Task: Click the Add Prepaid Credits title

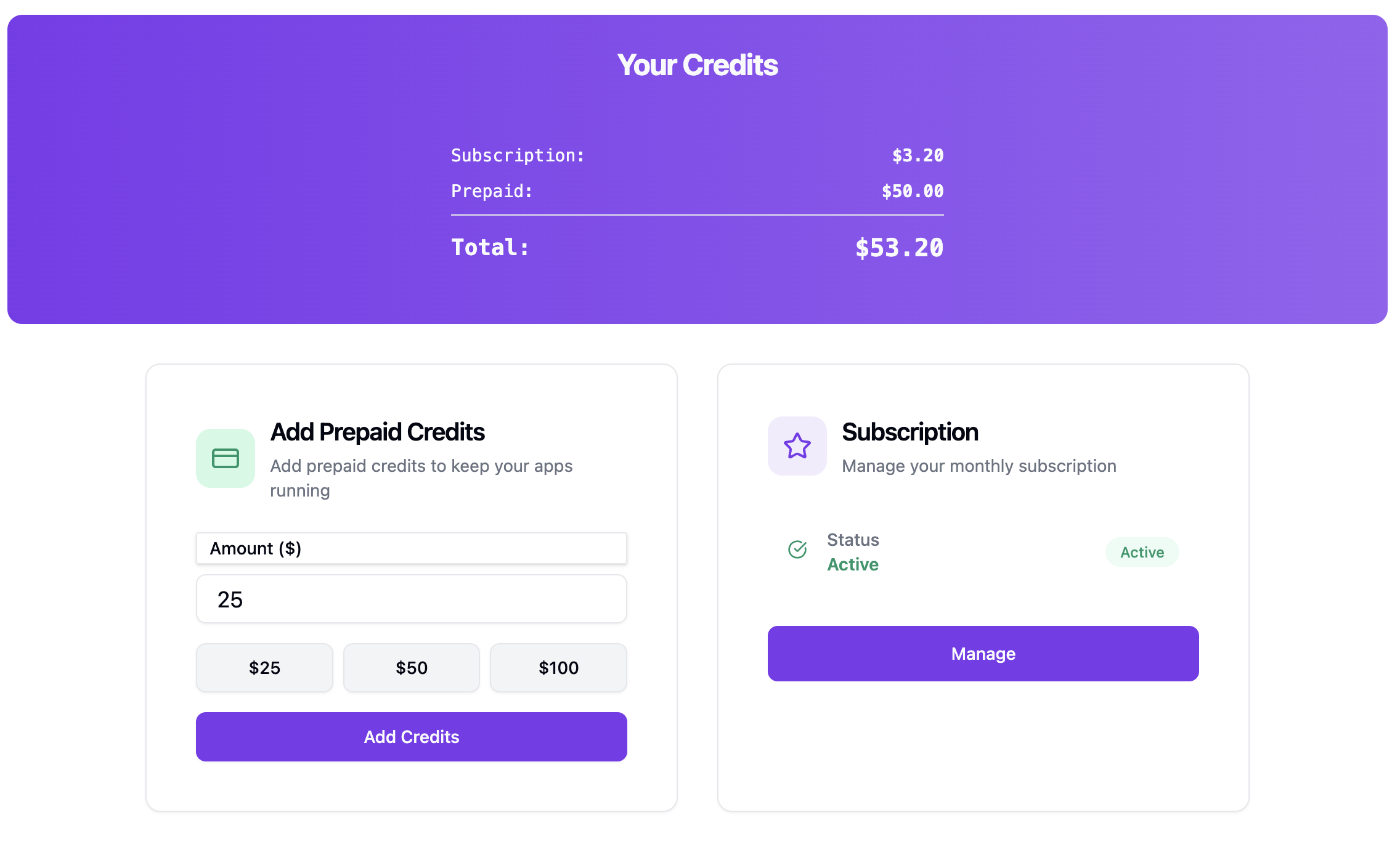Action: (377, 432)
